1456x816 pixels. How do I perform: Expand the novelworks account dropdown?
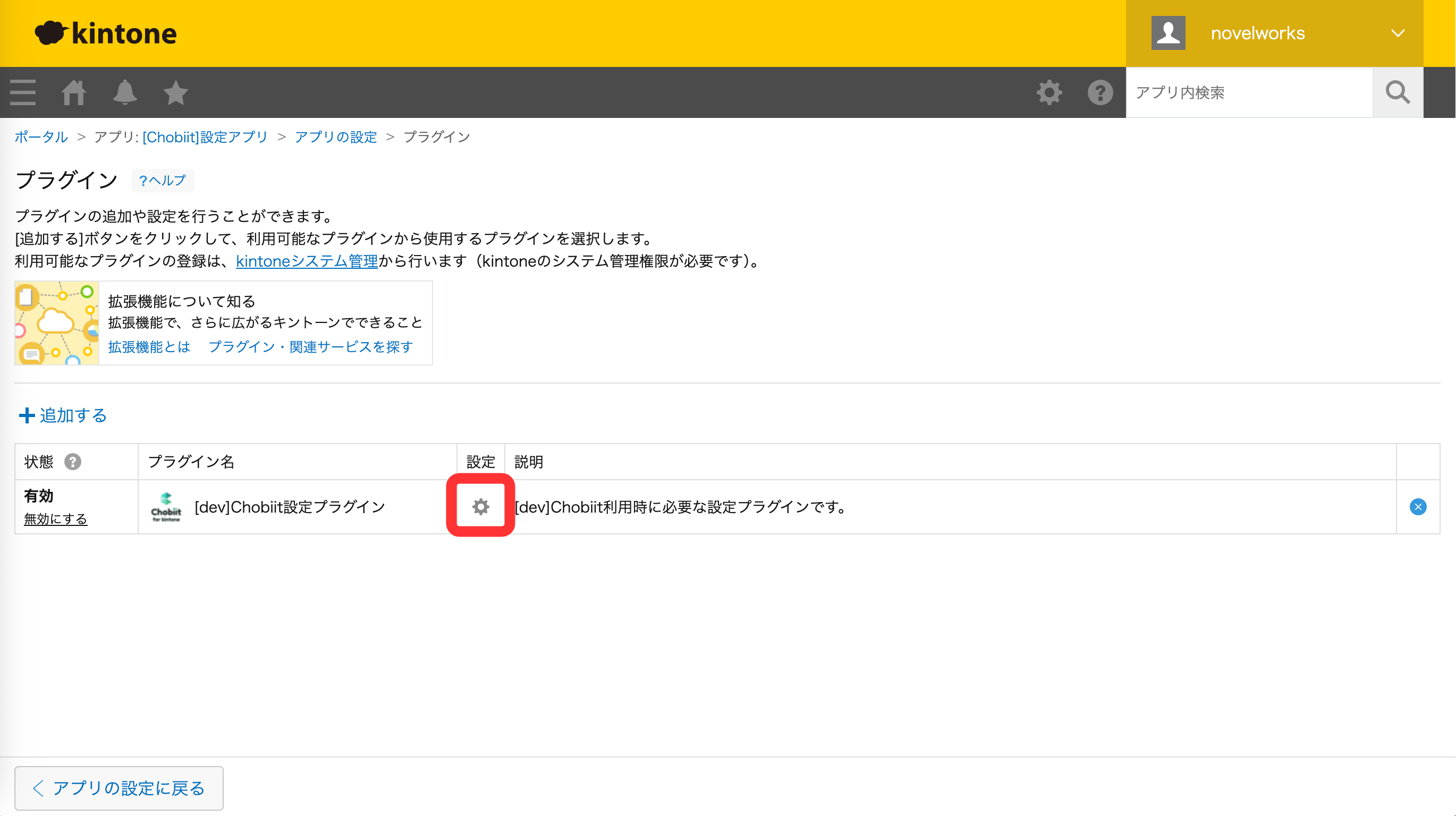pos(1398,33)
